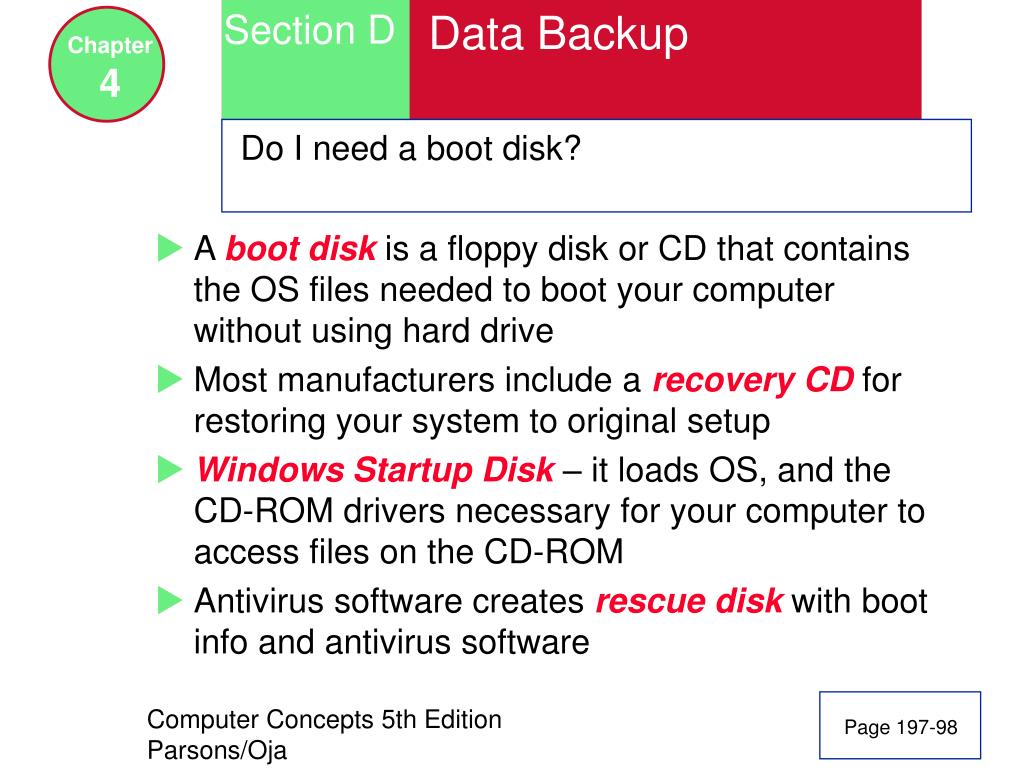Click the Parsons/Oja author line

[x=217, y=750]
